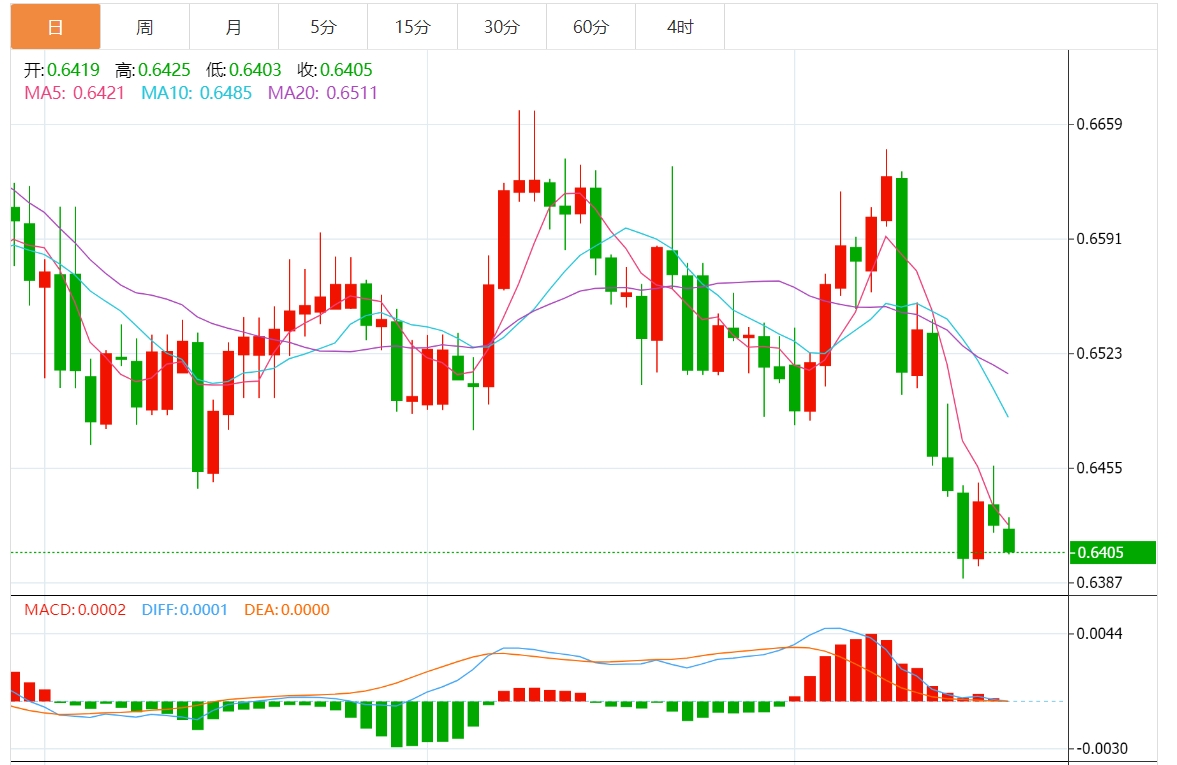The image size is (1177, 765).
Task: Open the 4时 timeframe tab
Action: click(x=681, y=27)
